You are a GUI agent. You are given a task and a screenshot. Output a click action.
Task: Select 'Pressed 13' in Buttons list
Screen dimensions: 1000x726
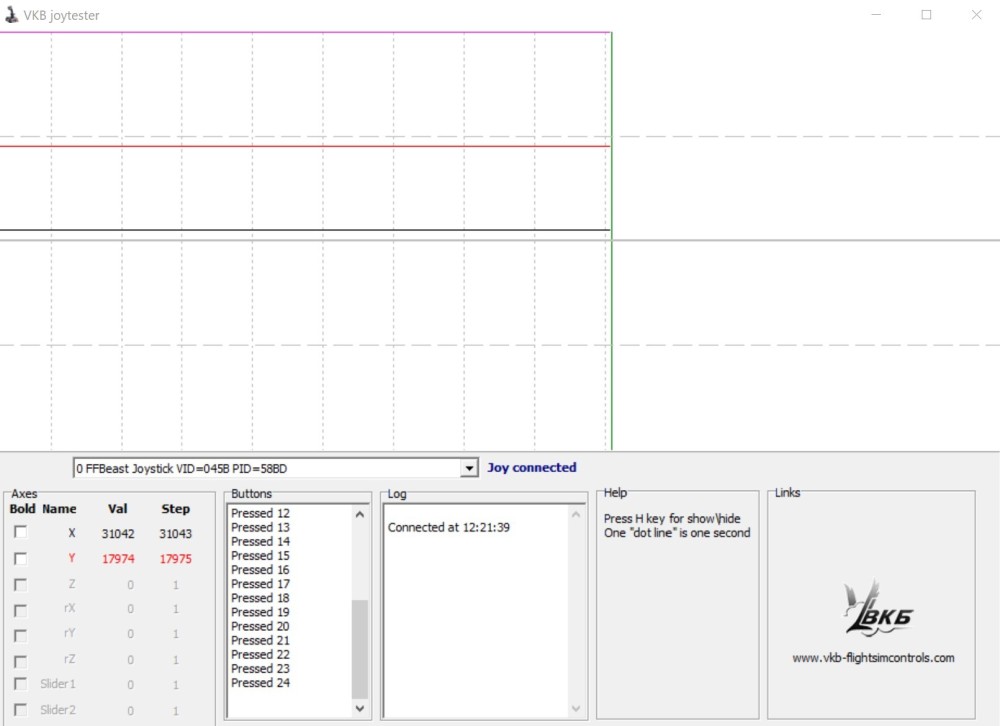click(260, 527)
